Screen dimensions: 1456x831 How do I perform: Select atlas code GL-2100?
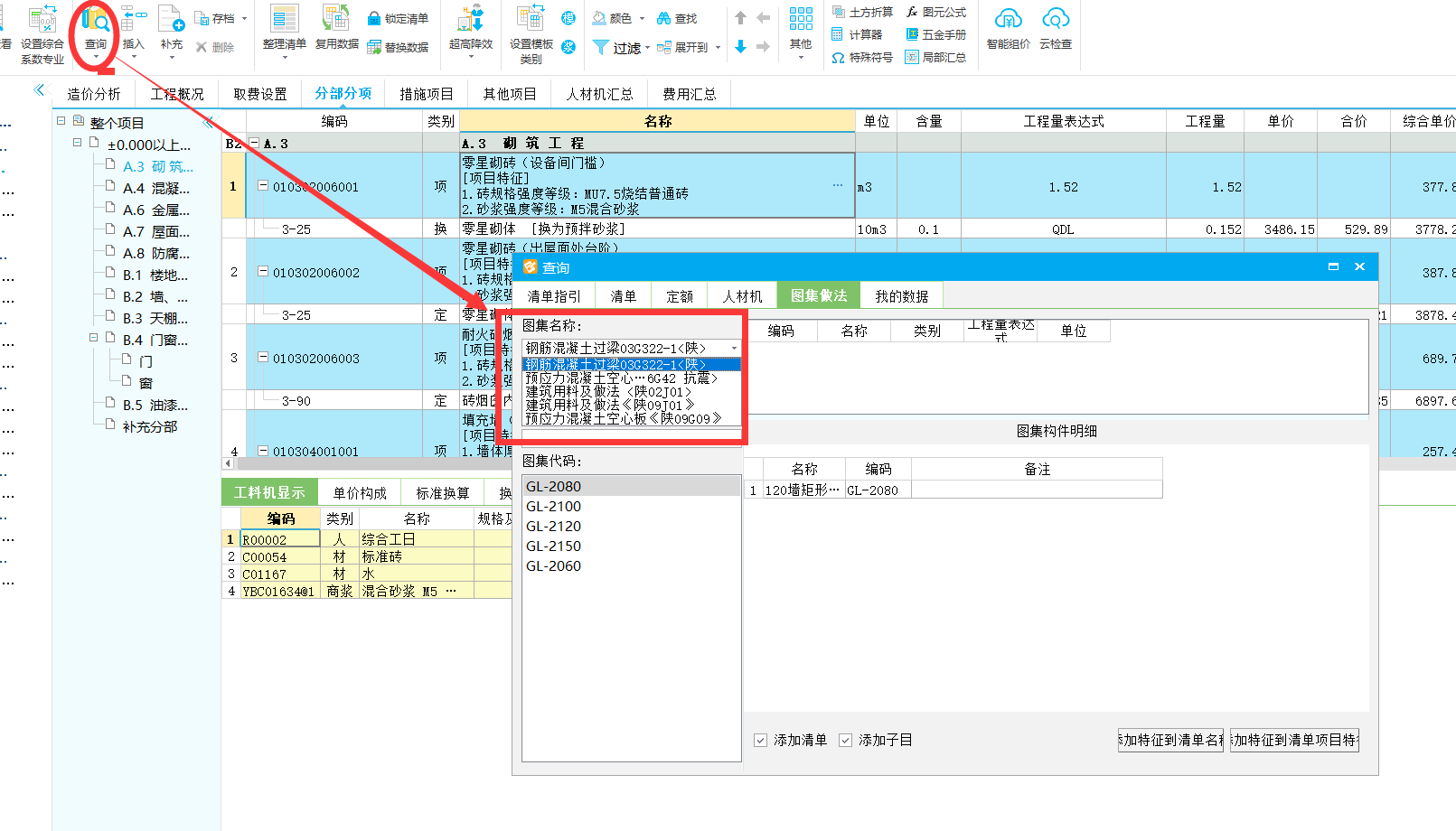[x=631, y=506]
